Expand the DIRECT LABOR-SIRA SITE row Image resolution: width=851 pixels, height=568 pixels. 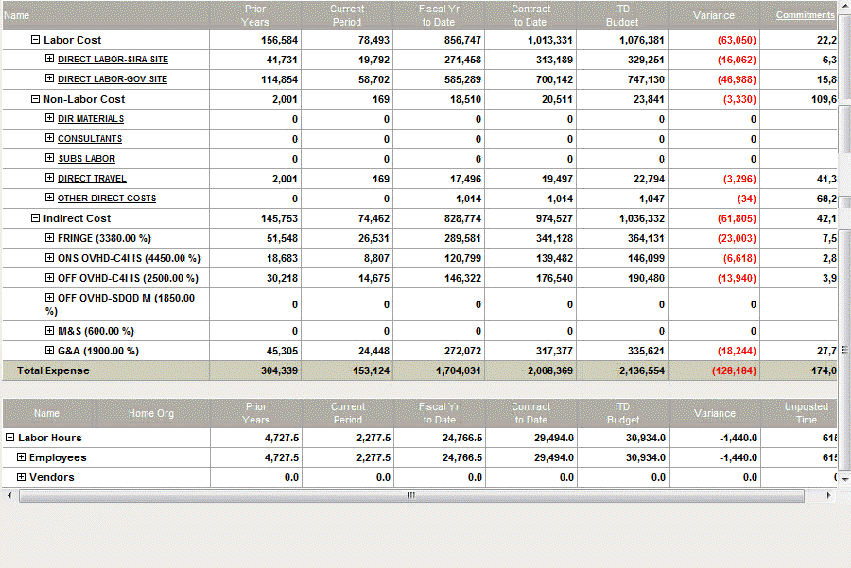tap(50, 59)
